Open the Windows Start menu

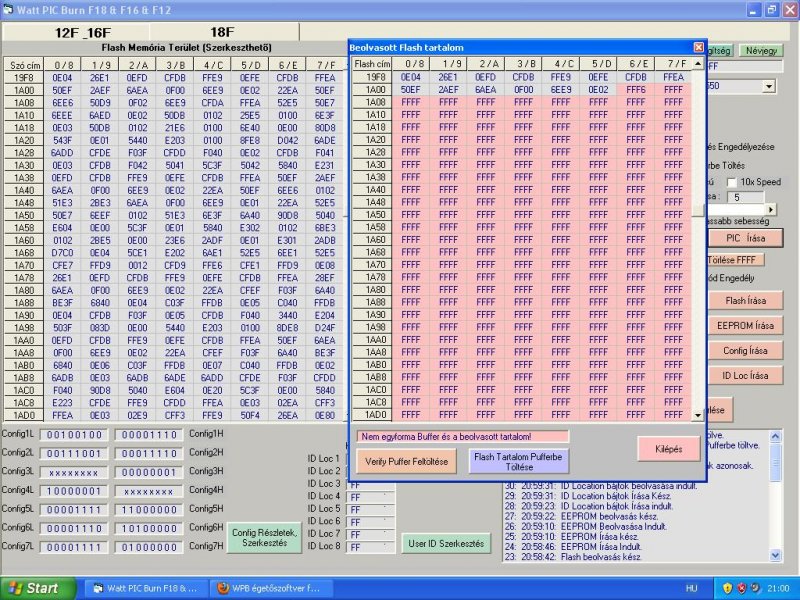tap(38, 588)
